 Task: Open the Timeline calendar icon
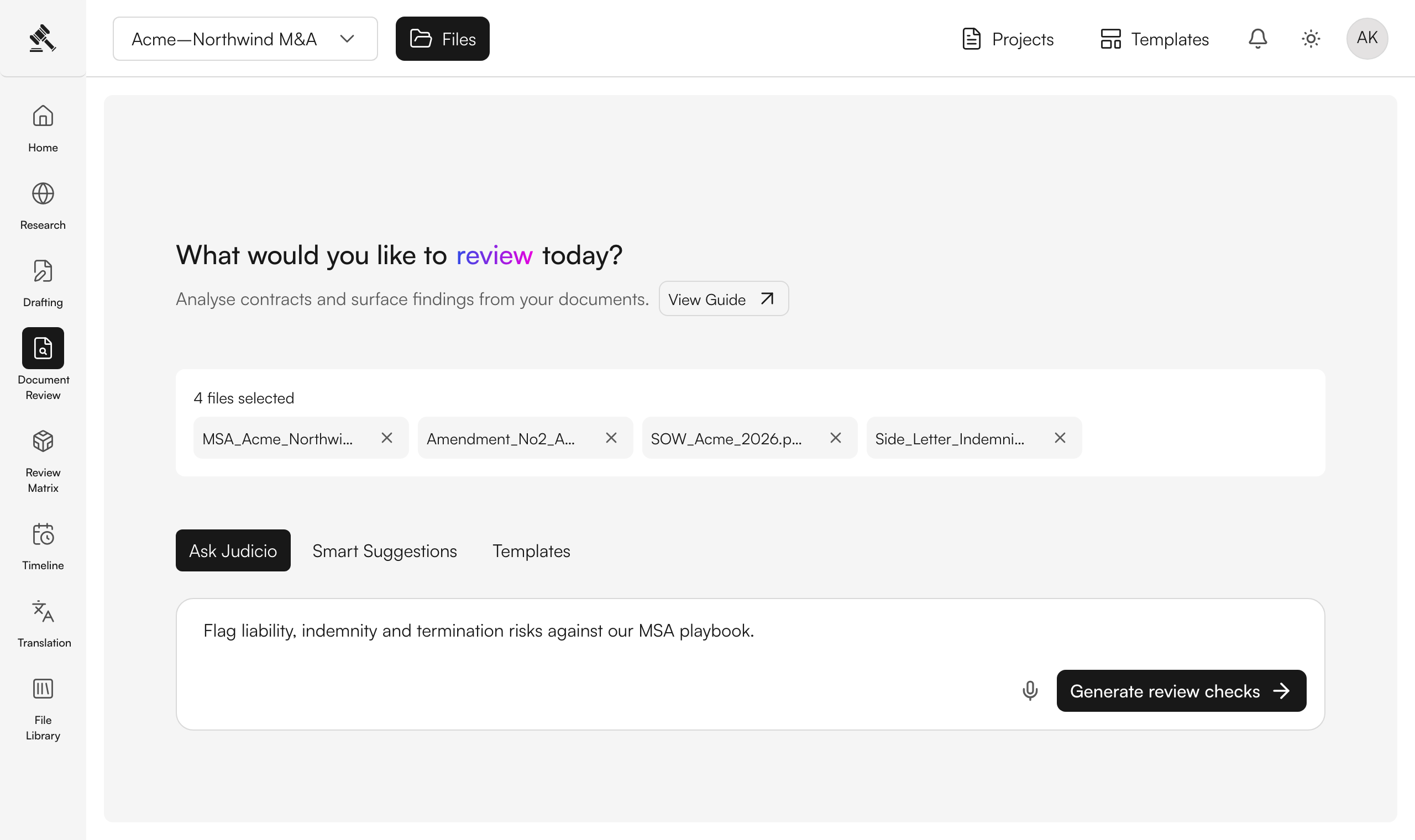click(x=43, y=534)
